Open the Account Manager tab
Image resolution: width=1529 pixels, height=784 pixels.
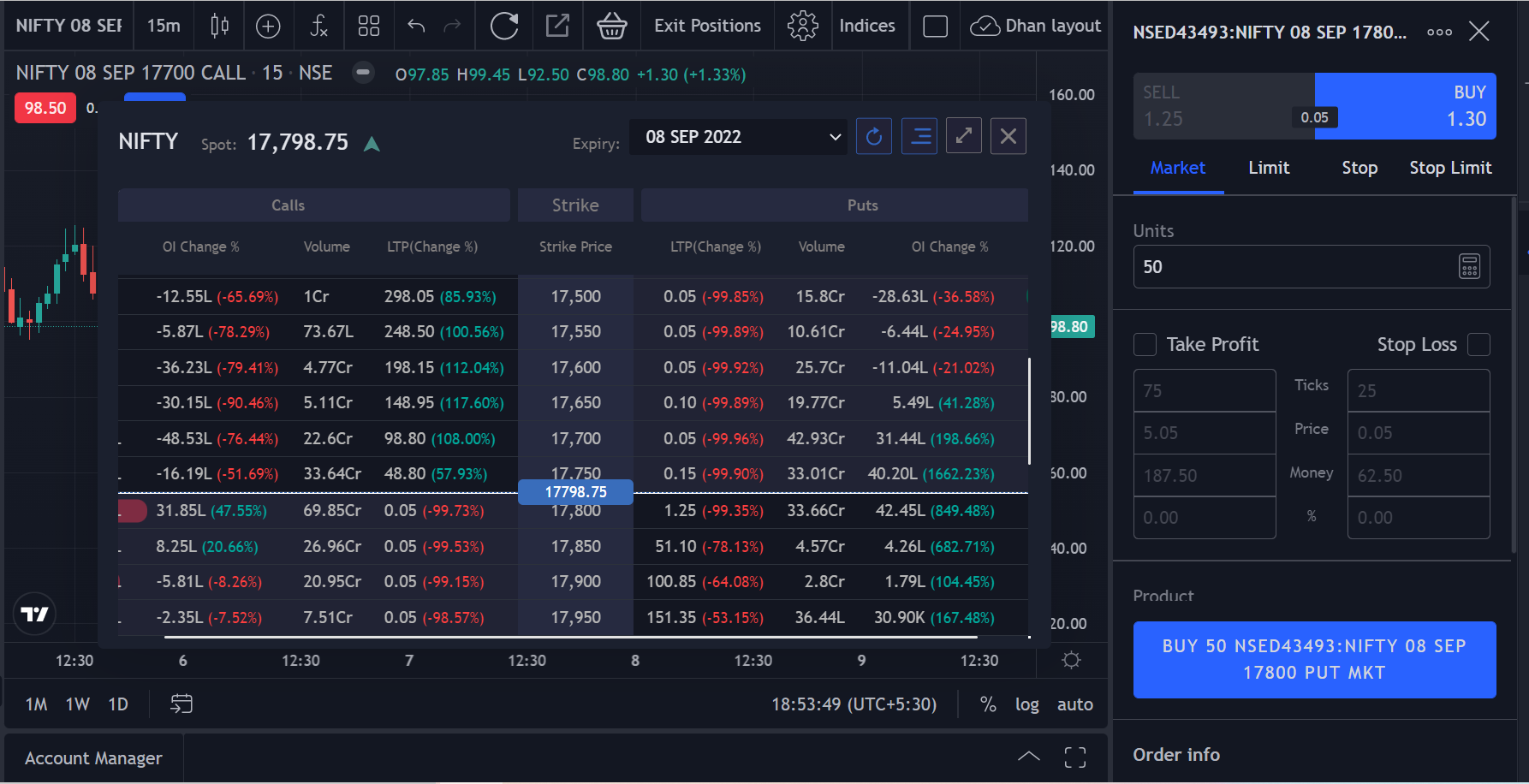coord(93,758)
